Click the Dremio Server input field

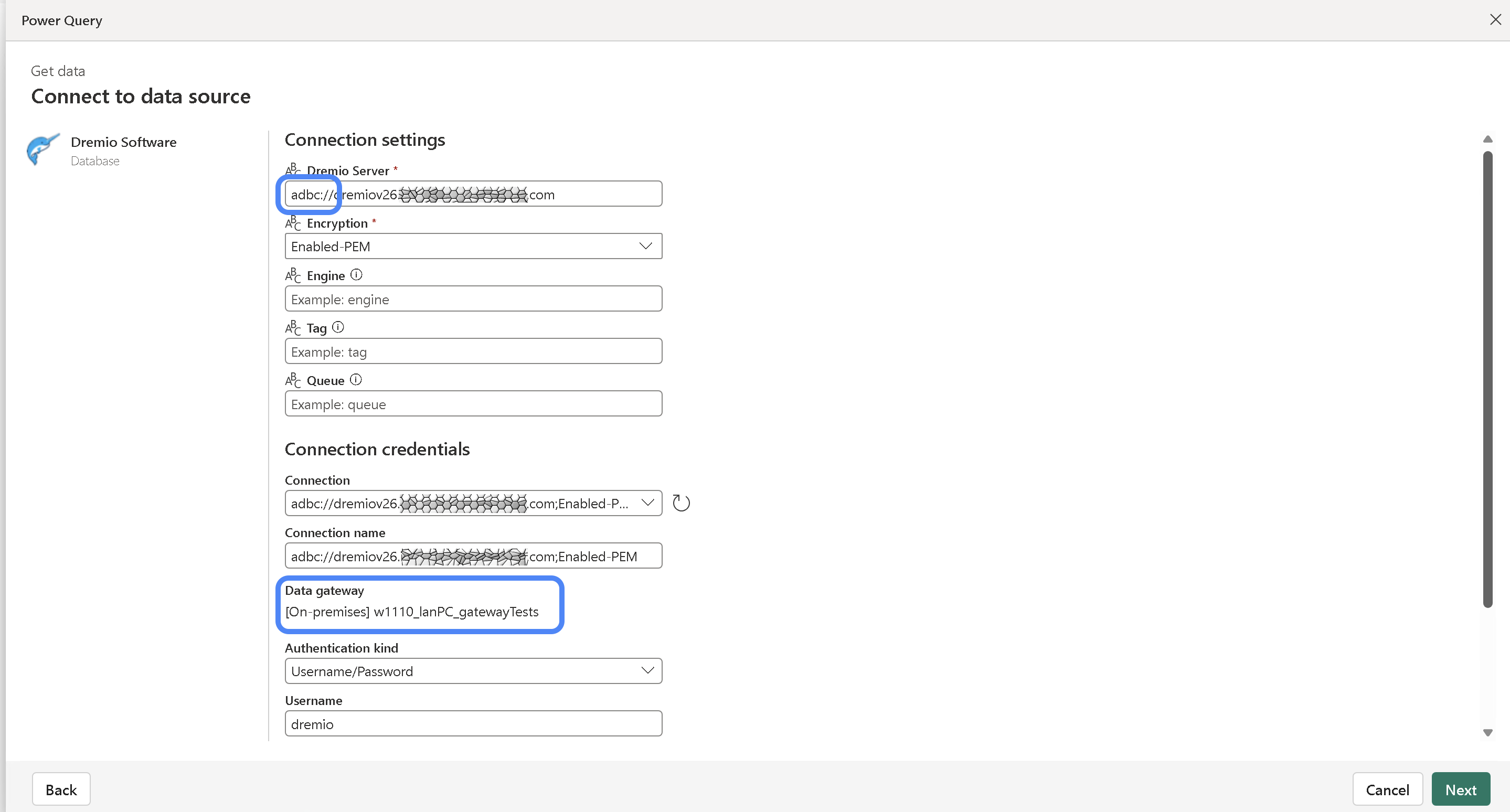point(474,194)
